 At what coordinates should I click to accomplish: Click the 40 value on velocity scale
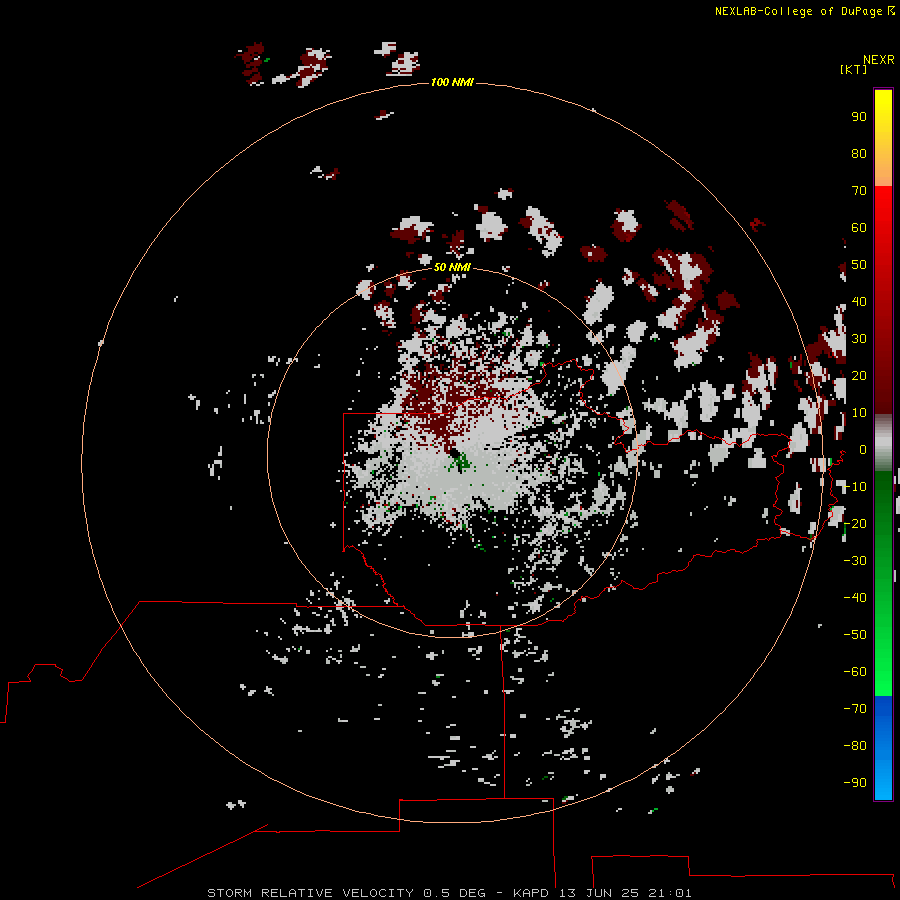[859, 301]
